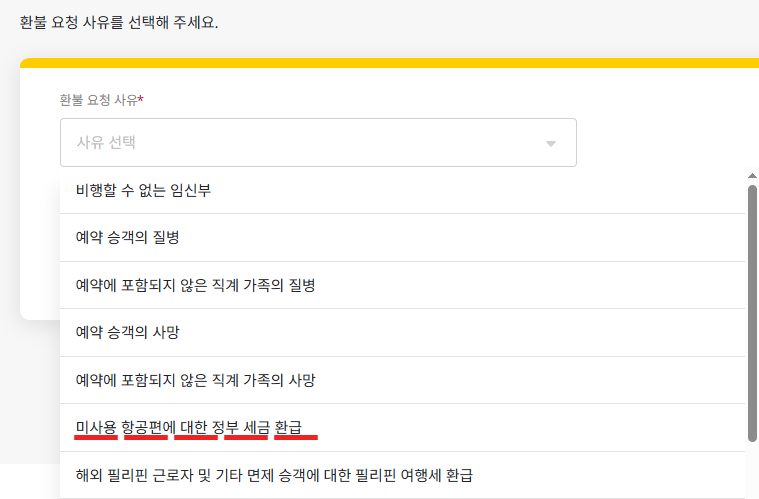
Task: Choose 예약에 포함되지 않은 직계 가족의 질병
Action: point(402,285)
